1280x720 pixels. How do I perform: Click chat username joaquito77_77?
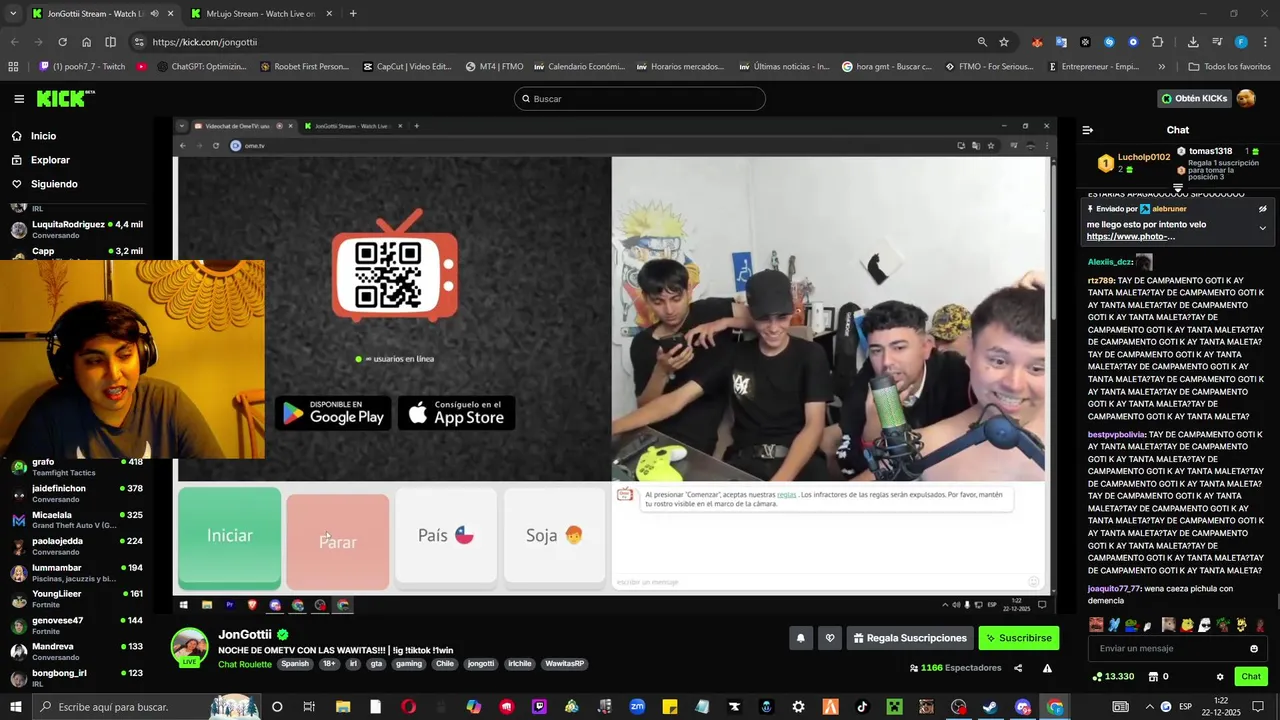[1114, 589]
